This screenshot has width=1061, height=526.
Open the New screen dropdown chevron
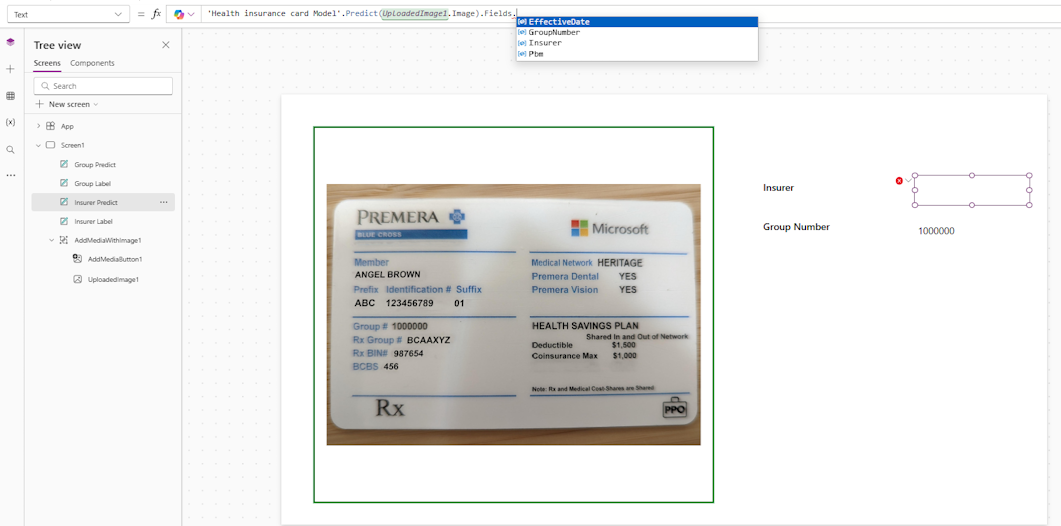pos(96,105)
